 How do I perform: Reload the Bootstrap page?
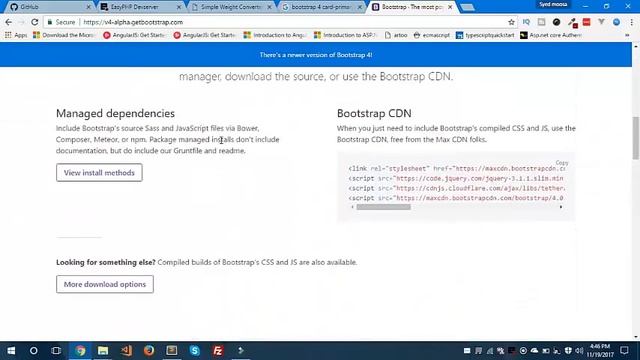35,22
